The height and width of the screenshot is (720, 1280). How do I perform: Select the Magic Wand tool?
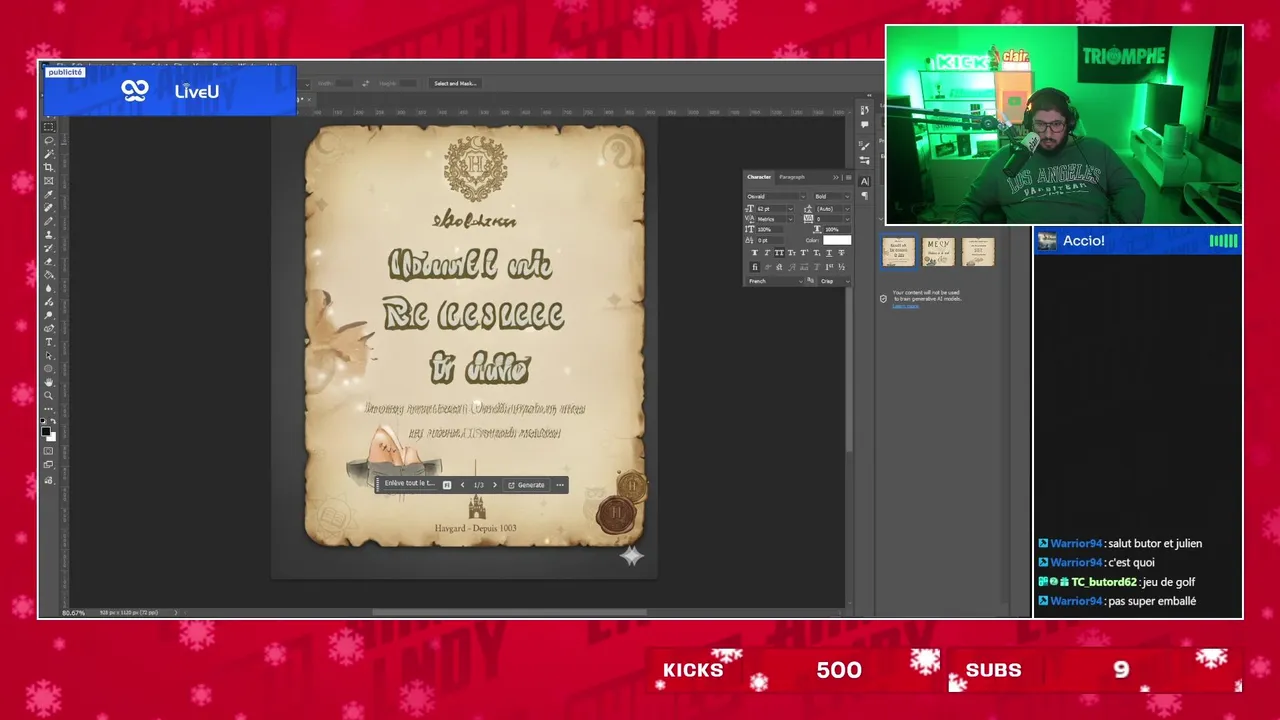click(x=48, y=153)
